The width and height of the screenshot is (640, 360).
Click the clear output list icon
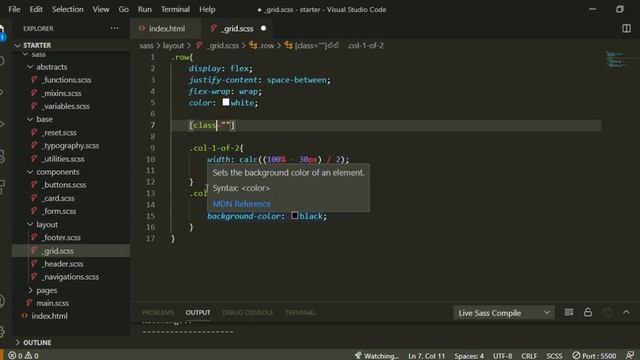tap(569, 313)
